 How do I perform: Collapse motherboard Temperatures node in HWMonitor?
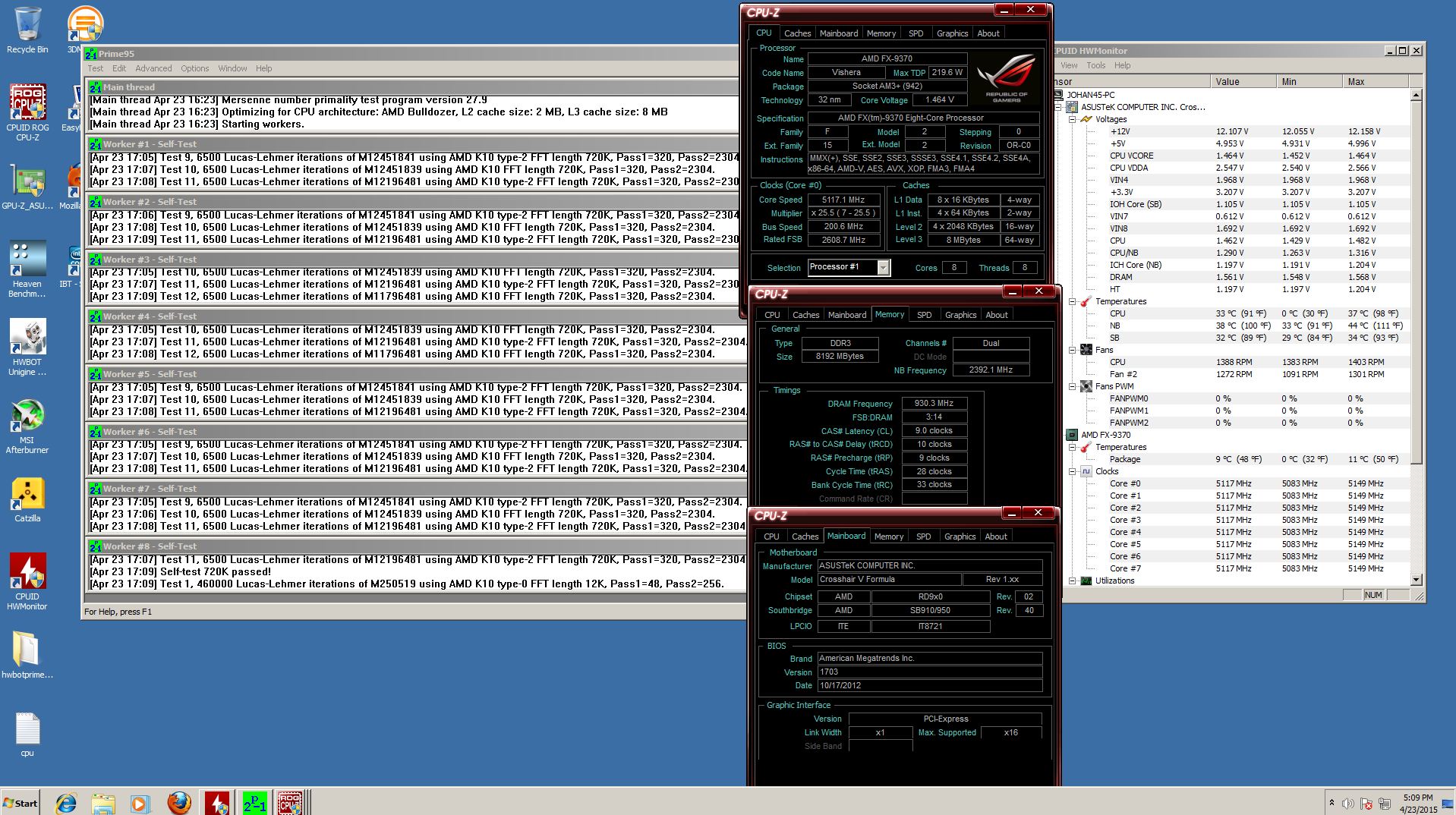tap(1072, 301)
